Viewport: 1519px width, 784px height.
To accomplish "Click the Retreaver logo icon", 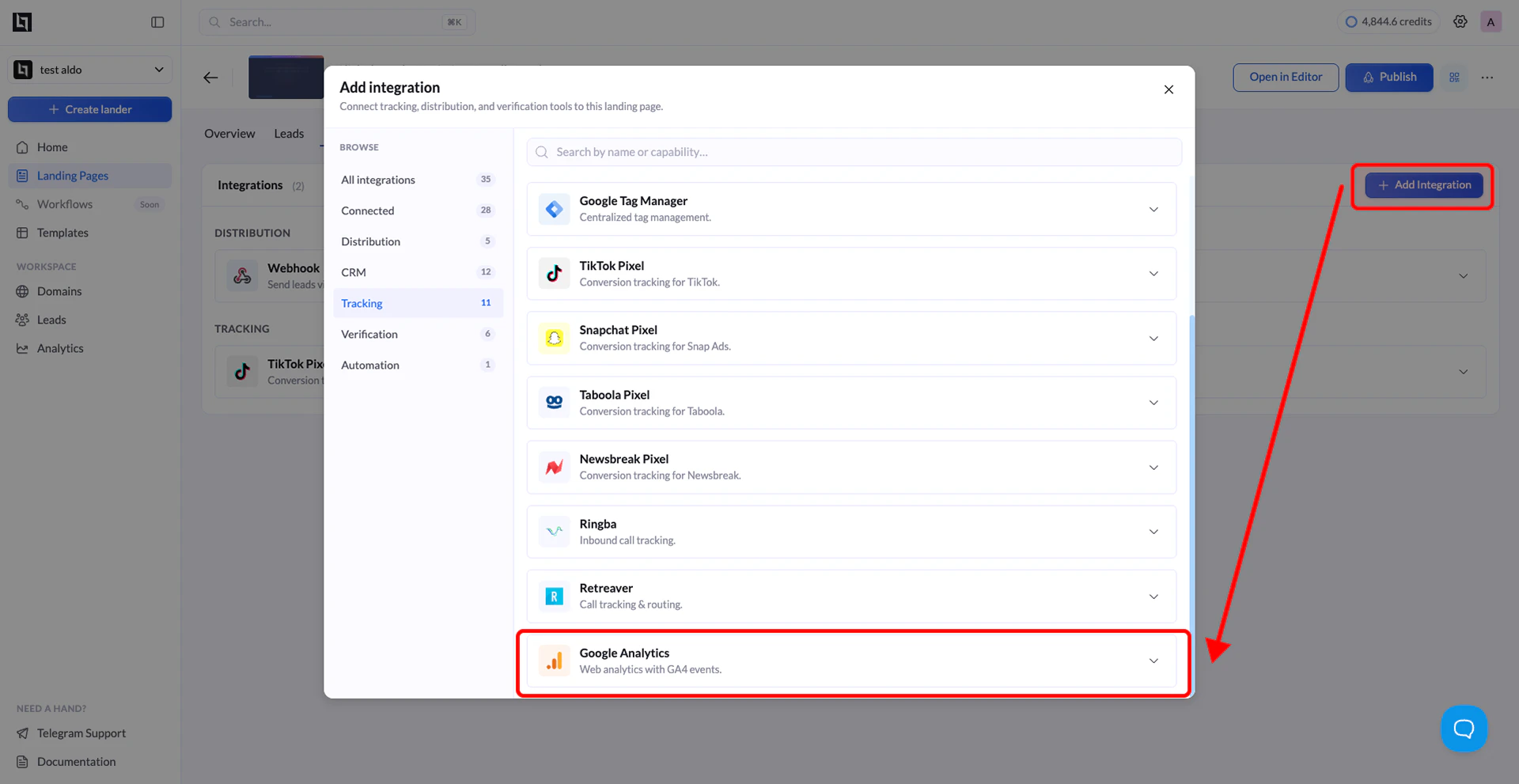I will (x=555, y=597).
